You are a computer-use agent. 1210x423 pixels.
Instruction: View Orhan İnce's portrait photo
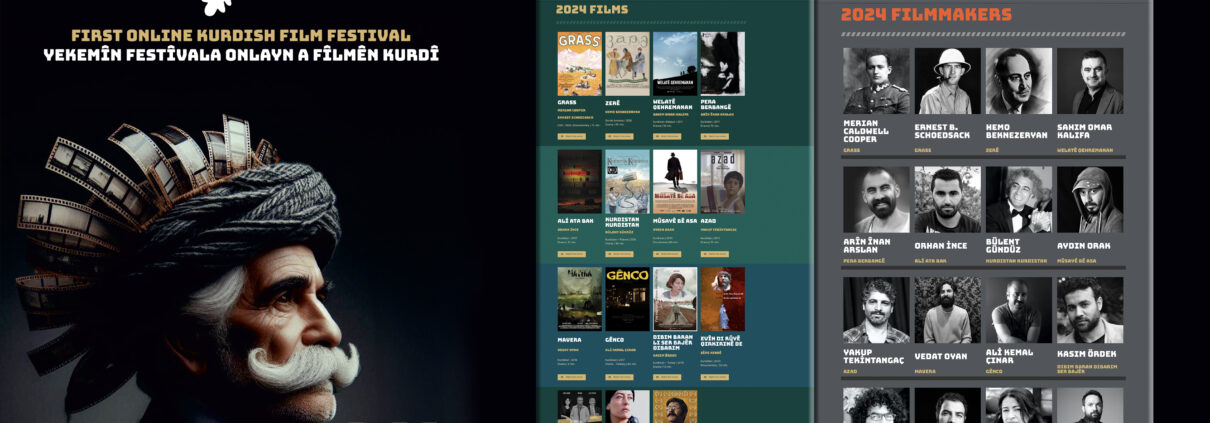coord(947,200)
